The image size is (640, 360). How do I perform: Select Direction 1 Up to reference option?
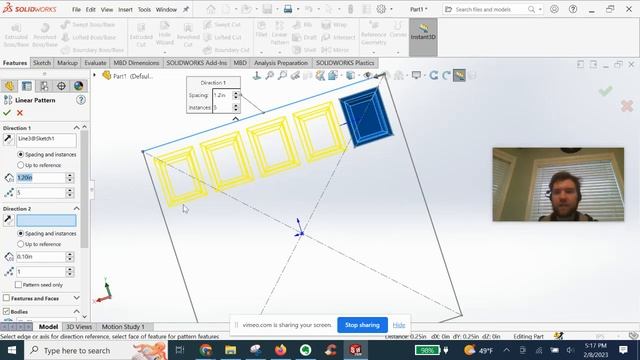(x=20, y=165)
